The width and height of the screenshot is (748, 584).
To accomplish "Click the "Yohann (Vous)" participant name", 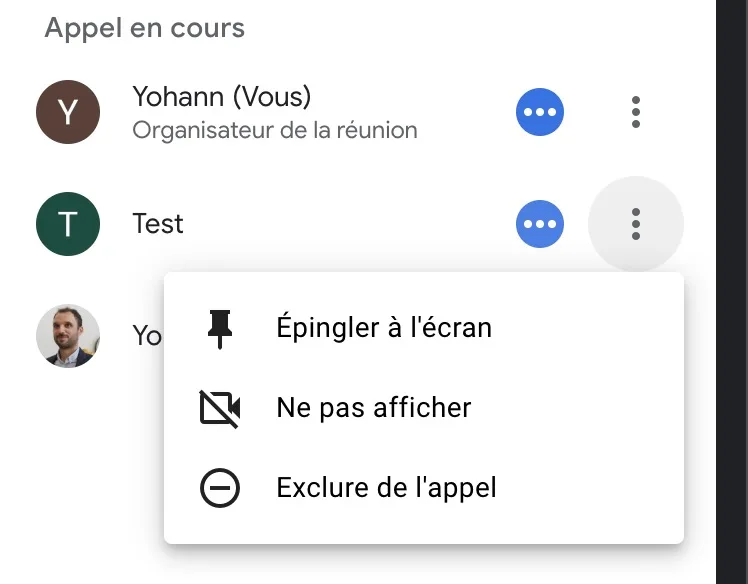I will tap(222, 97).
